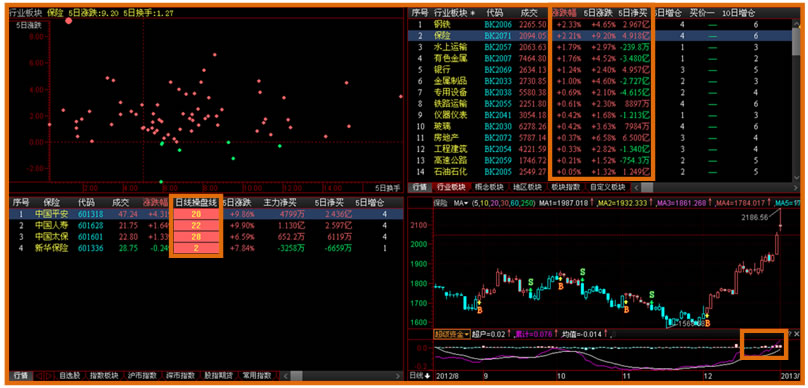Select the 钢铁 sector row

(606, 24)
